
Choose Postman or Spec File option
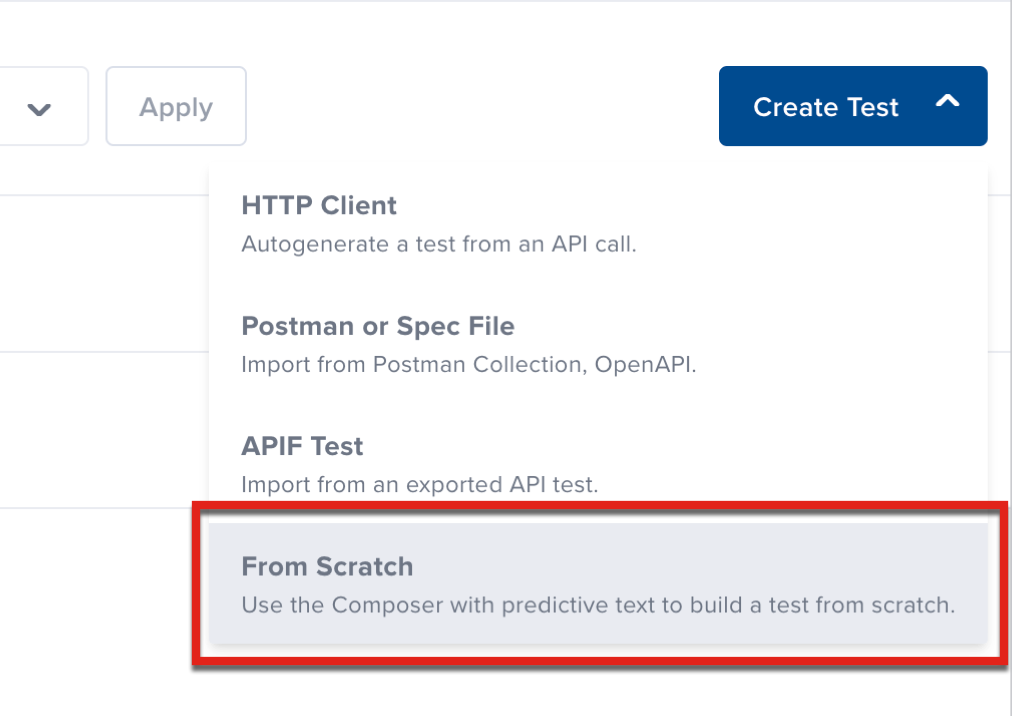pyautogui.click(x=377, y=326)
